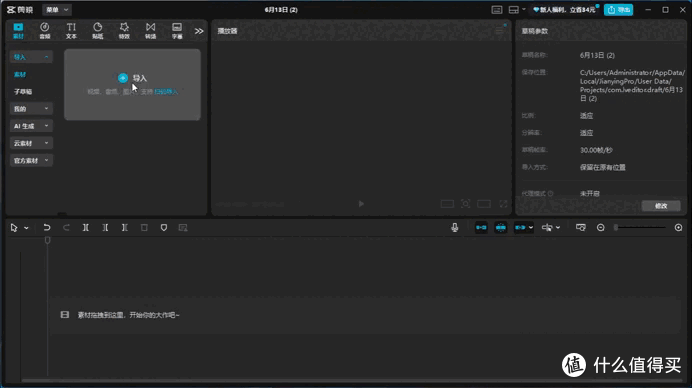Switch to the 转场 transitions tab
The image size is (692, 388).
(150, 31)
